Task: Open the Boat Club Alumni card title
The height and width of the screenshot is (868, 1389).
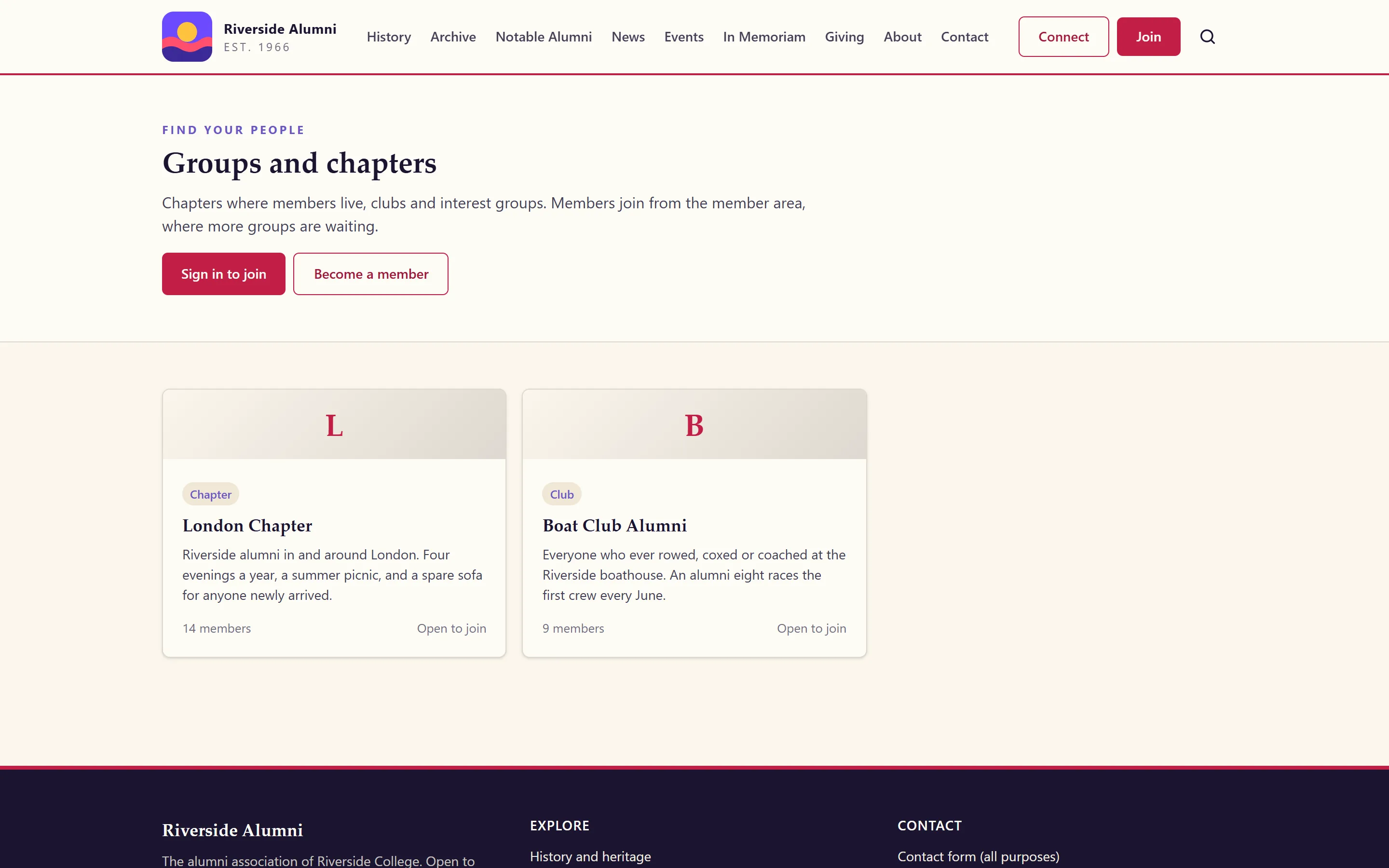Action: click(615, 525)
